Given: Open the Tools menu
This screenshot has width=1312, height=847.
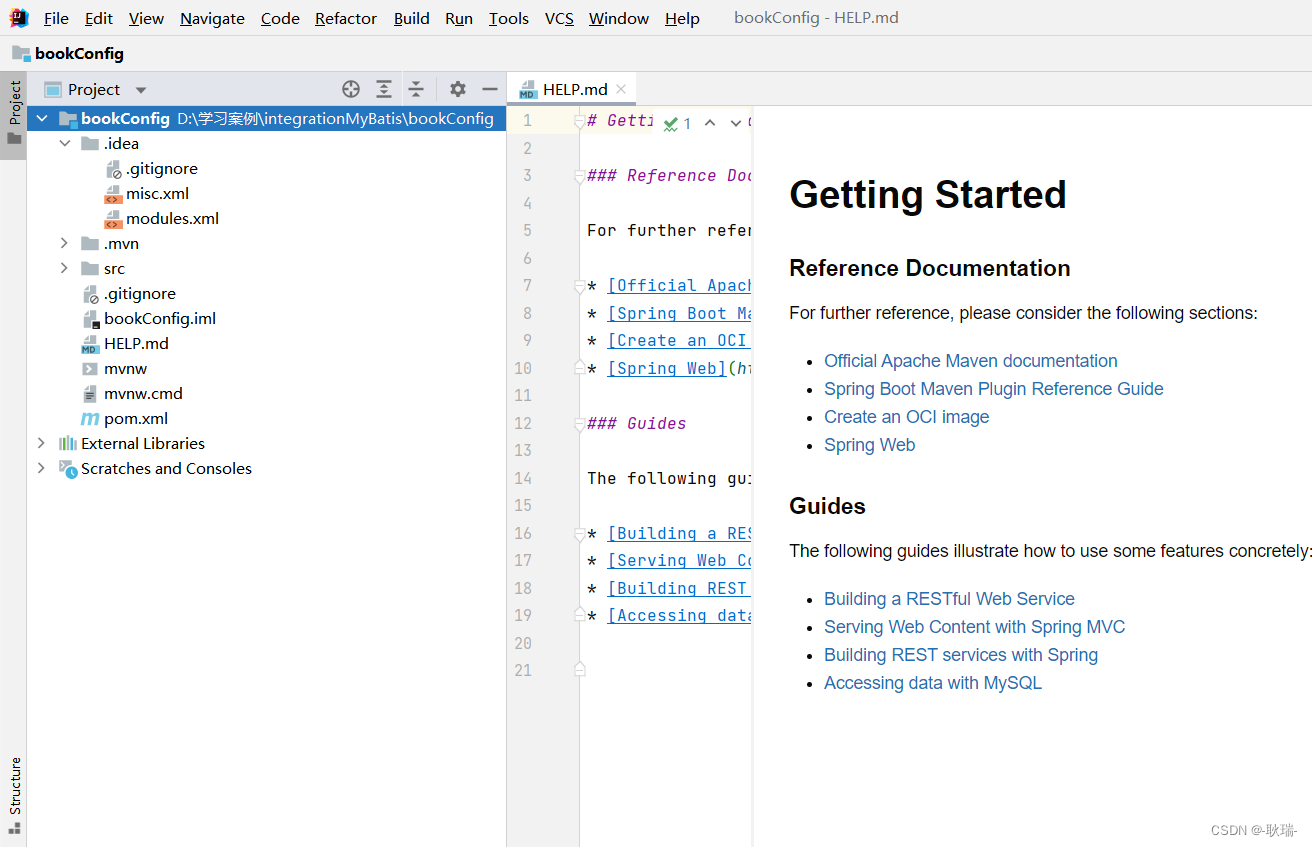Looking at the screenshot, I should coord(509,19).
